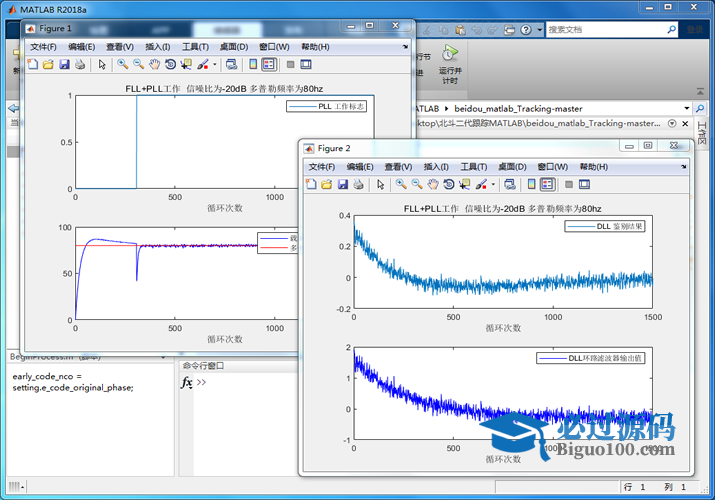Open editor tab actions circular dropdown
Screen dimensions: 715x500
[x=672, y=124]
